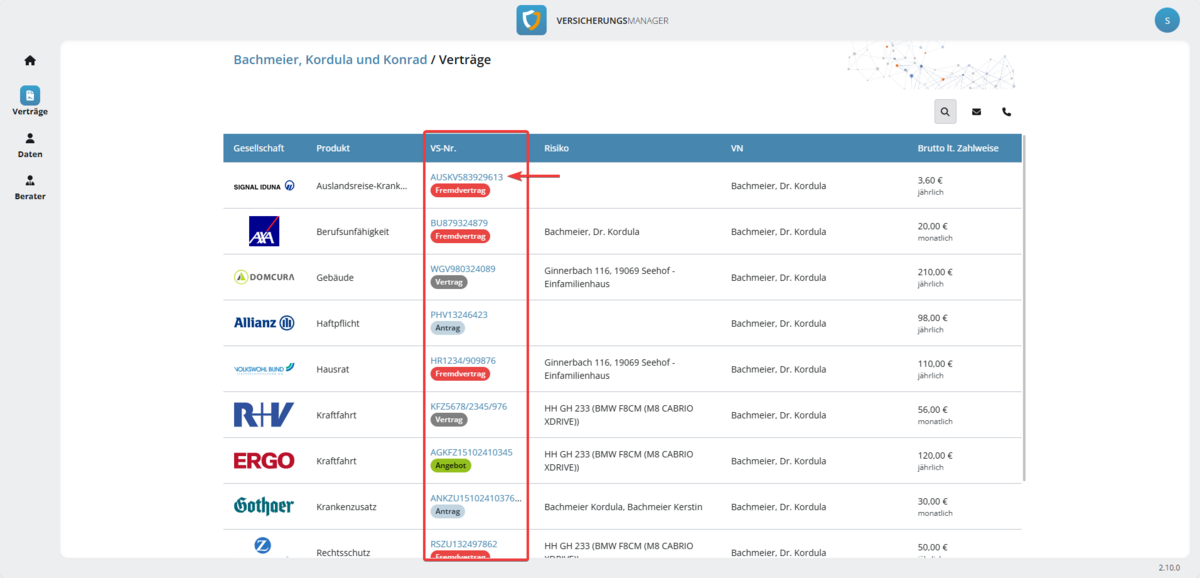Open Allianz contract PHV13246423
The height and width of the screenshot is (578, 1200).
pyautogui.click(x=459, y=315)
